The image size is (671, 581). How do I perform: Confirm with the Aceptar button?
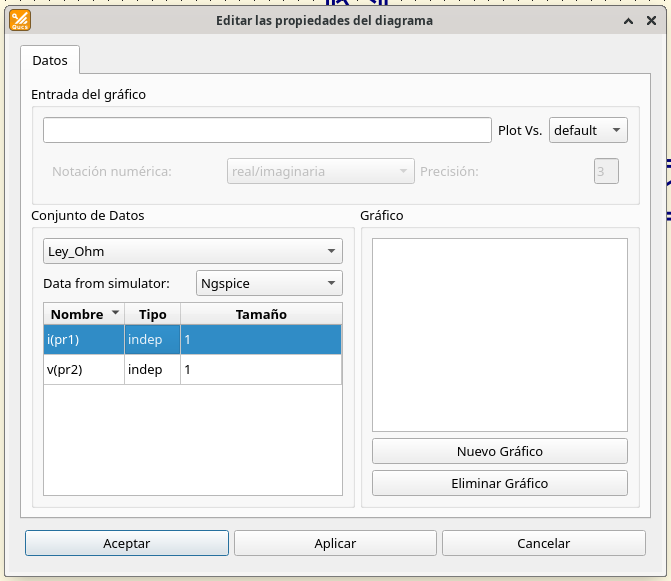(x=127, y=543)
